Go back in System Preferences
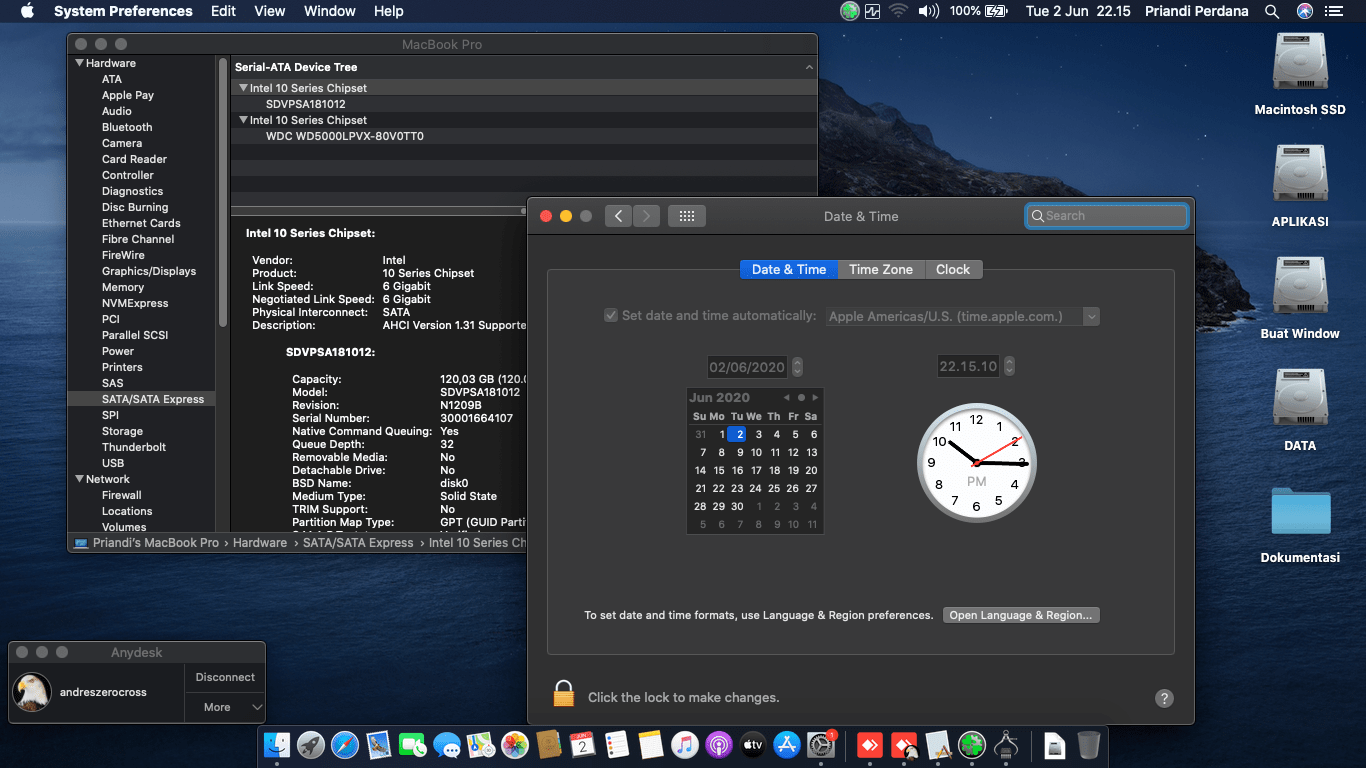The height and width of the screenshot is (768, 1366). 618,216
